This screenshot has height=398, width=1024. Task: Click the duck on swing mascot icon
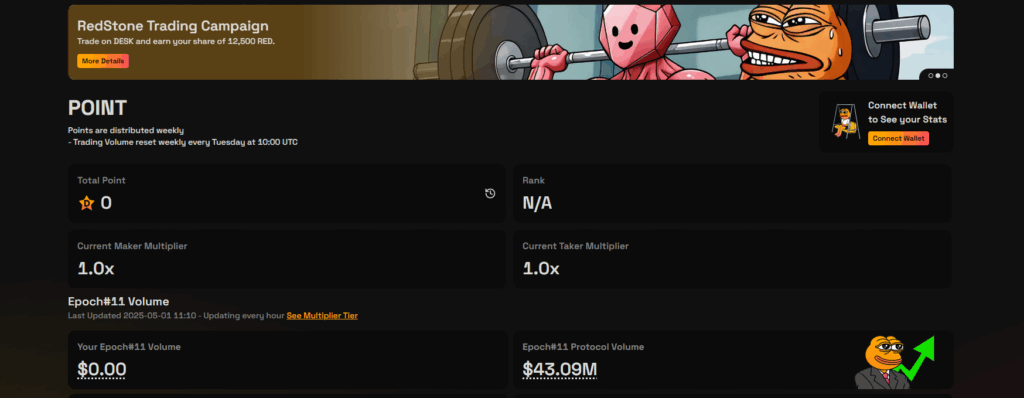tap(845, 122)
